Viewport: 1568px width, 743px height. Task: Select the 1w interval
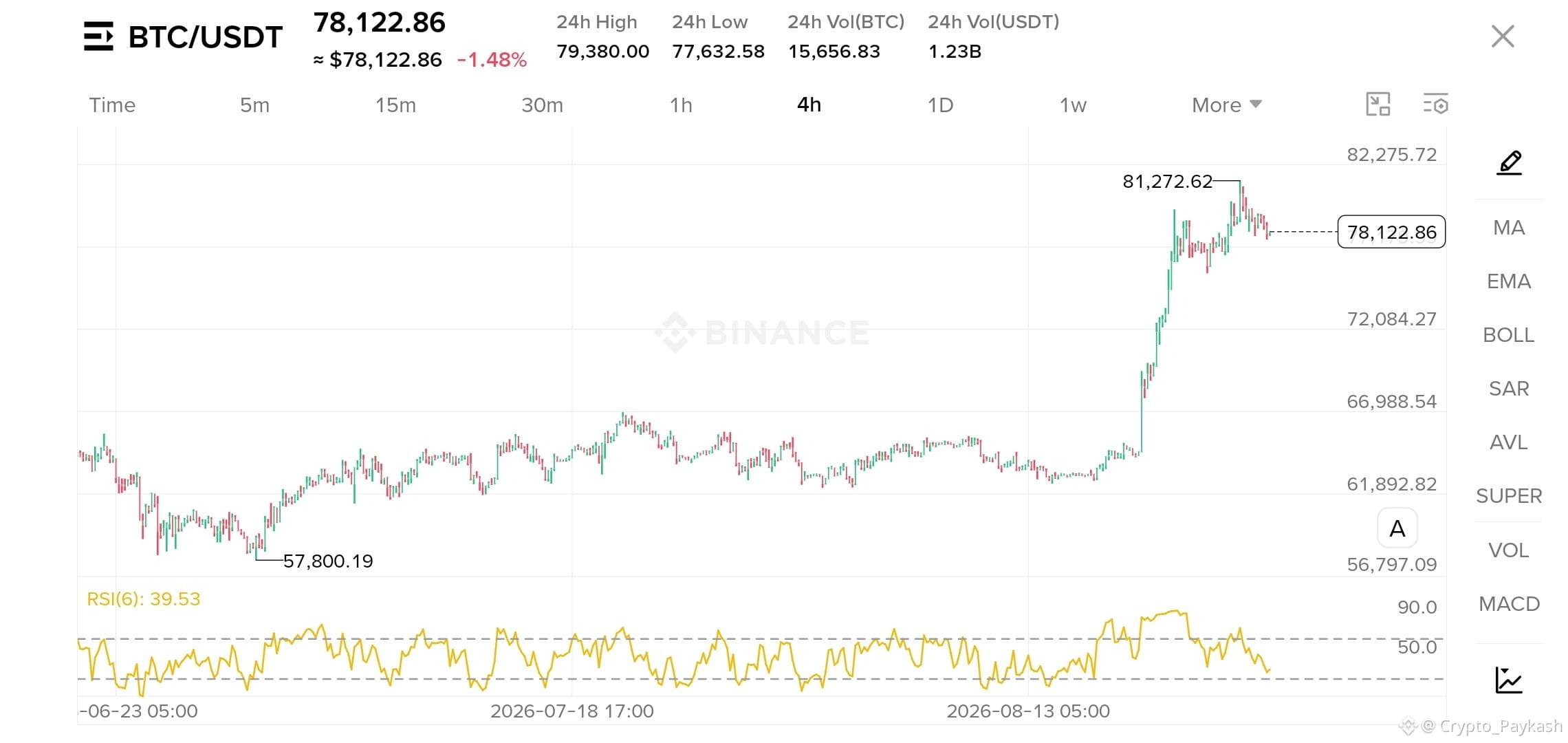tap(1073, 105)
